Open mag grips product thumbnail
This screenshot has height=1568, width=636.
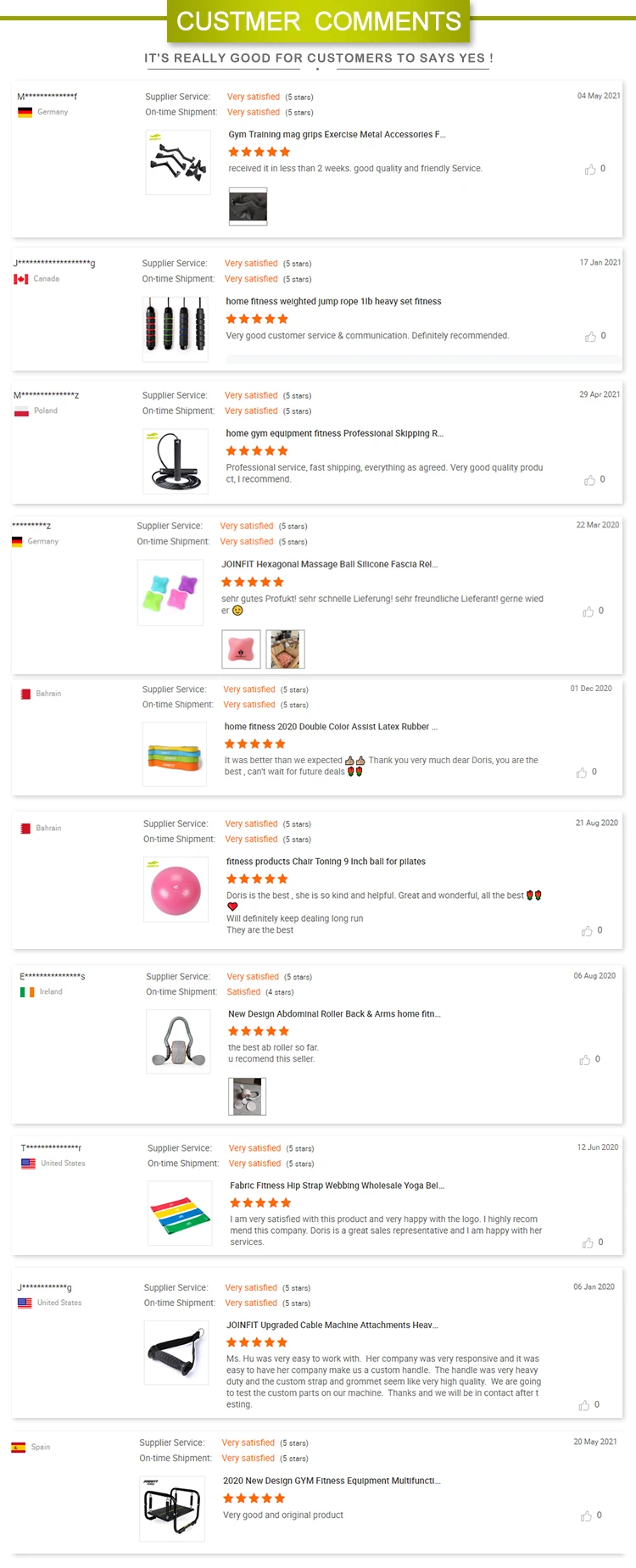178,162
